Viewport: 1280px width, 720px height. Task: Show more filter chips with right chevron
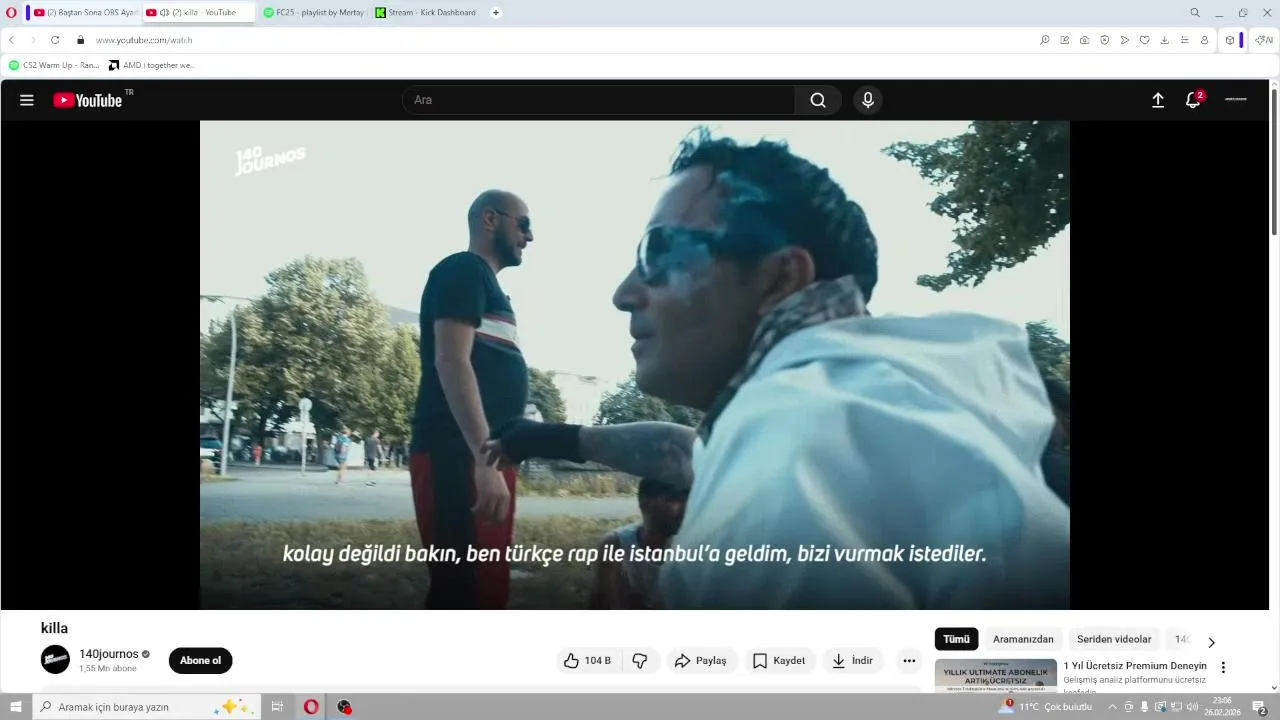coord(1211,643)
